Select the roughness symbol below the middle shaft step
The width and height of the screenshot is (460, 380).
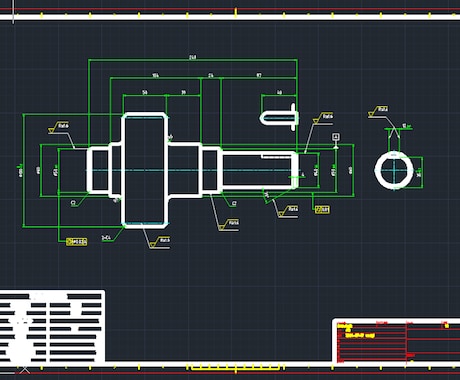tap(229, 225)
